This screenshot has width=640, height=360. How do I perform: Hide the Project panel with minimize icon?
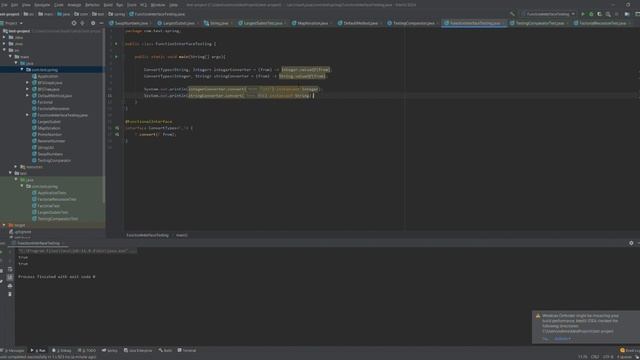tap(101, 23)
